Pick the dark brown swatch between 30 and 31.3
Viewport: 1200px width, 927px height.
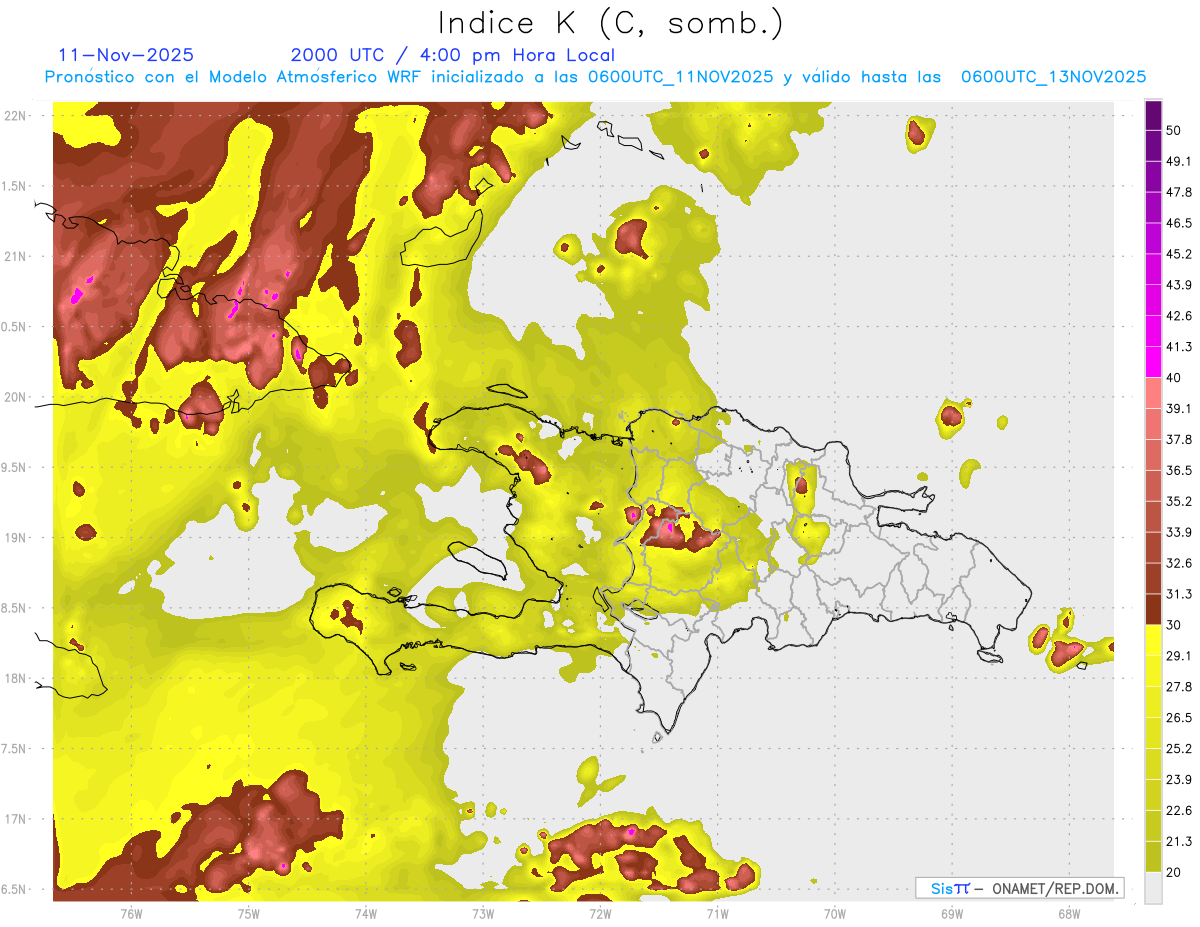pyautogui.click(x=1153, y=609)
